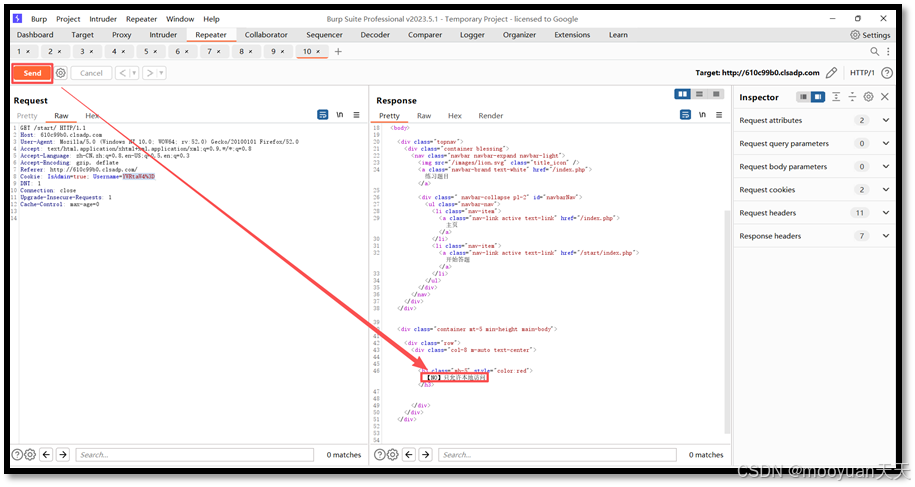Select top-bottom layout view
This screenshot has height=487, width=915.
point(699,94)
